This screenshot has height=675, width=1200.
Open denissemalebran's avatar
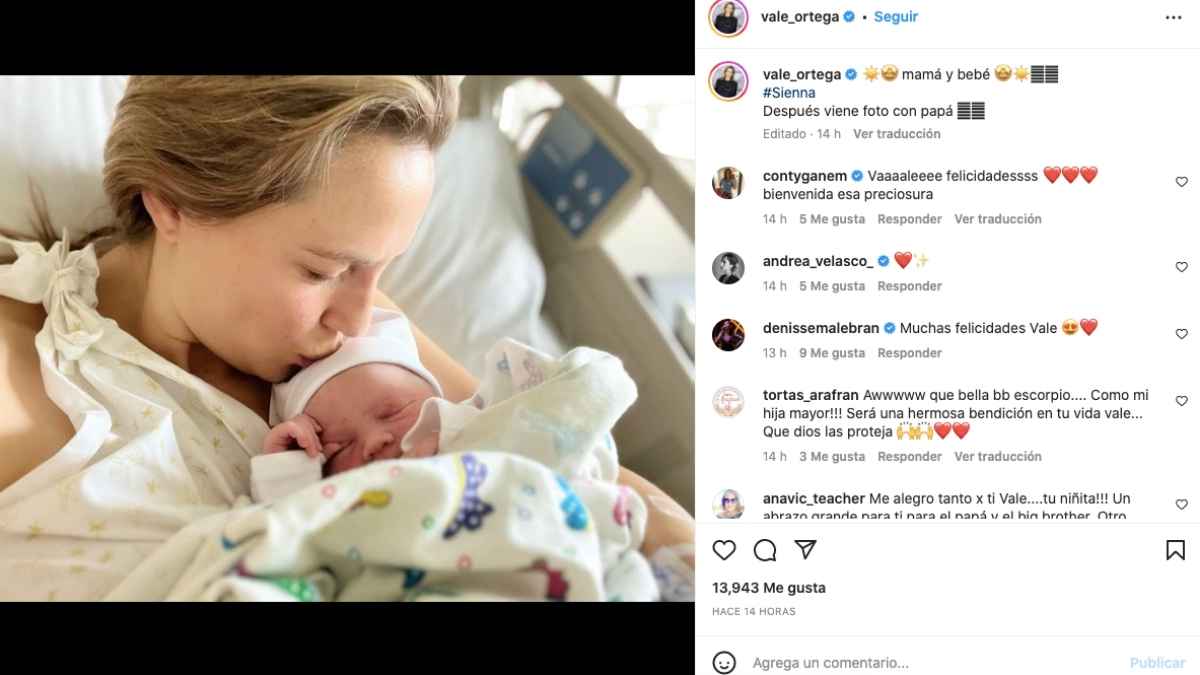(728, 335)
